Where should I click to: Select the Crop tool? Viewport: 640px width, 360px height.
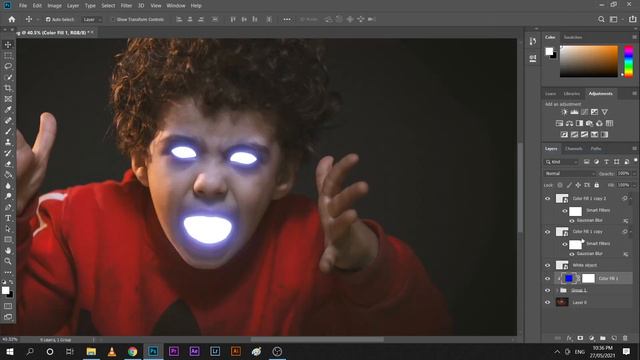[x=8, y=88]
